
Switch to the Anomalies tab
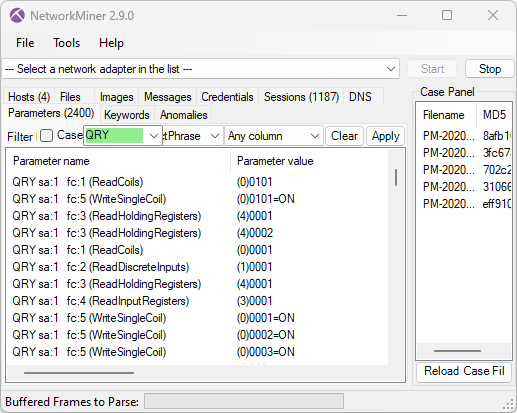pos(184,115)
